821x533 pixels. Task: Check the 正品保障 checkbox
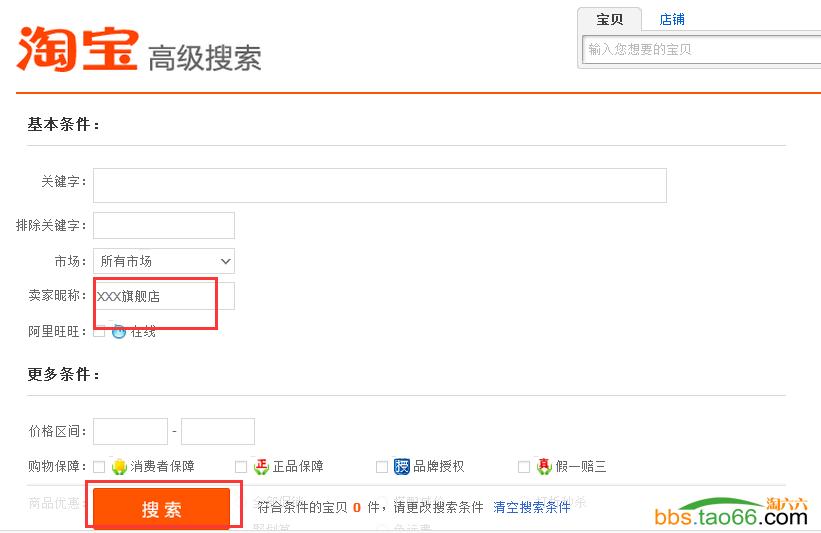click(241, 467)
